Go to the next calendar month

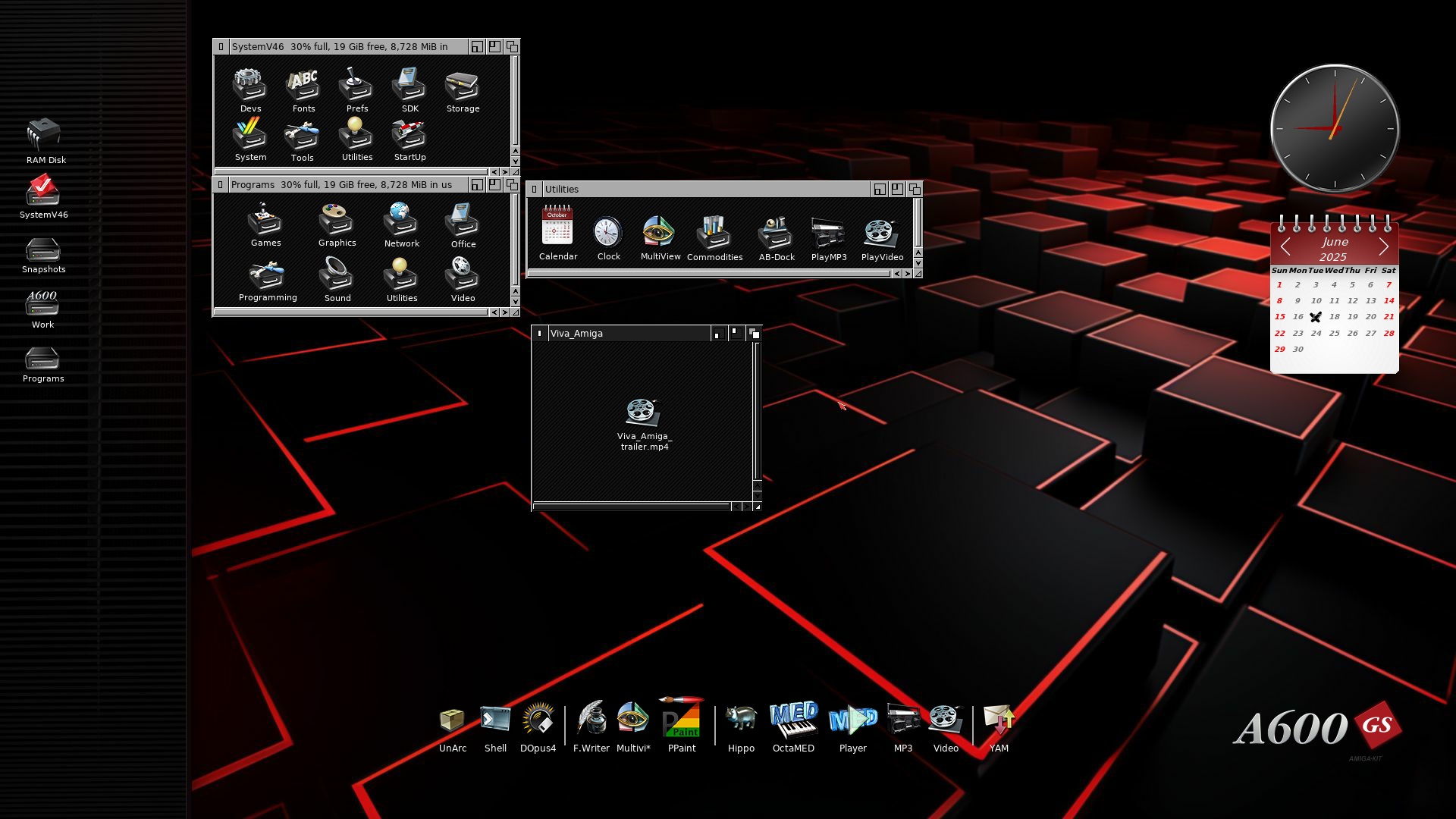point(1383,246)
